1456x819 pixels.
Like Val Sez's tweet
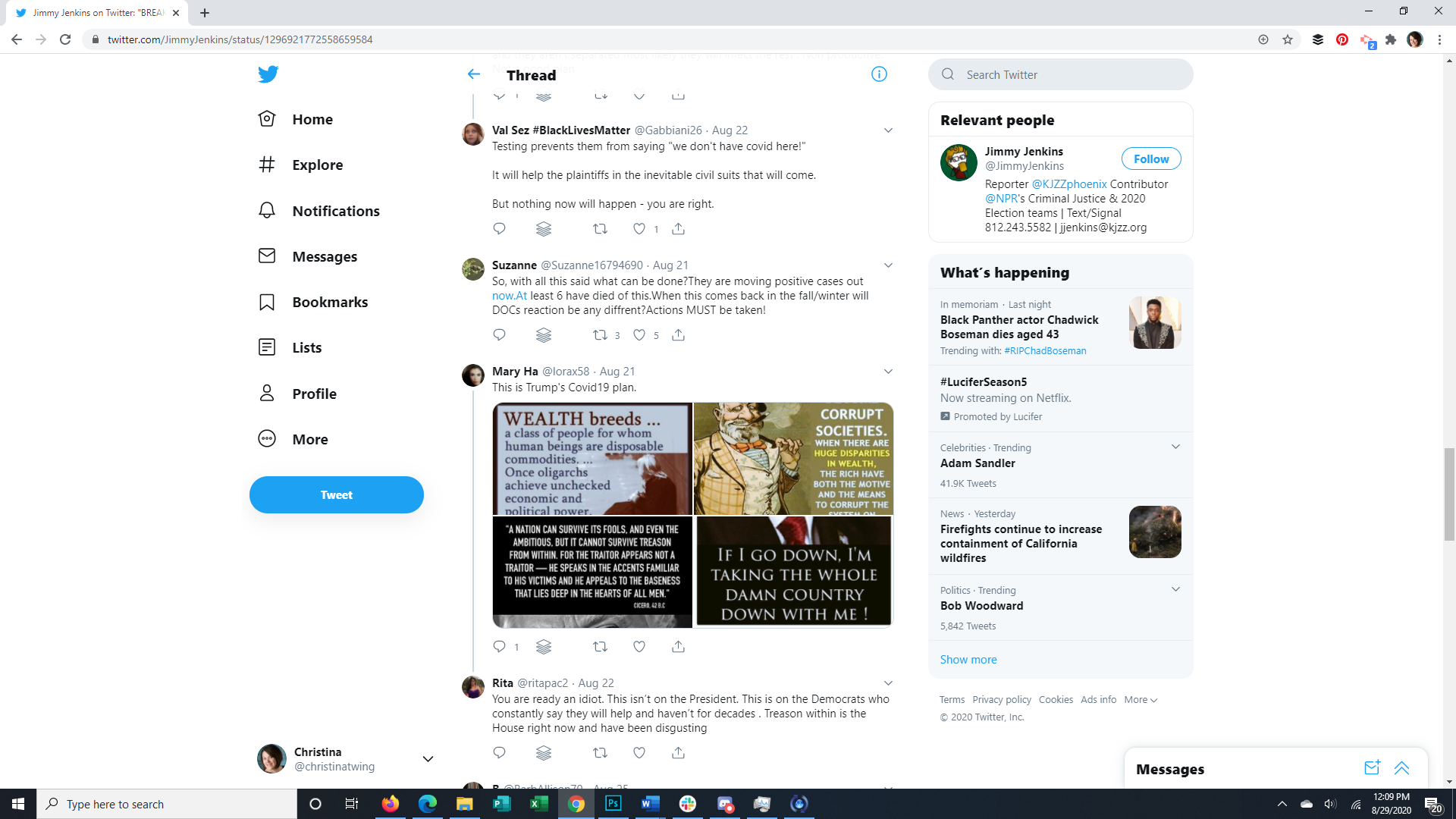pyautogui.click(x=639, y=229)
